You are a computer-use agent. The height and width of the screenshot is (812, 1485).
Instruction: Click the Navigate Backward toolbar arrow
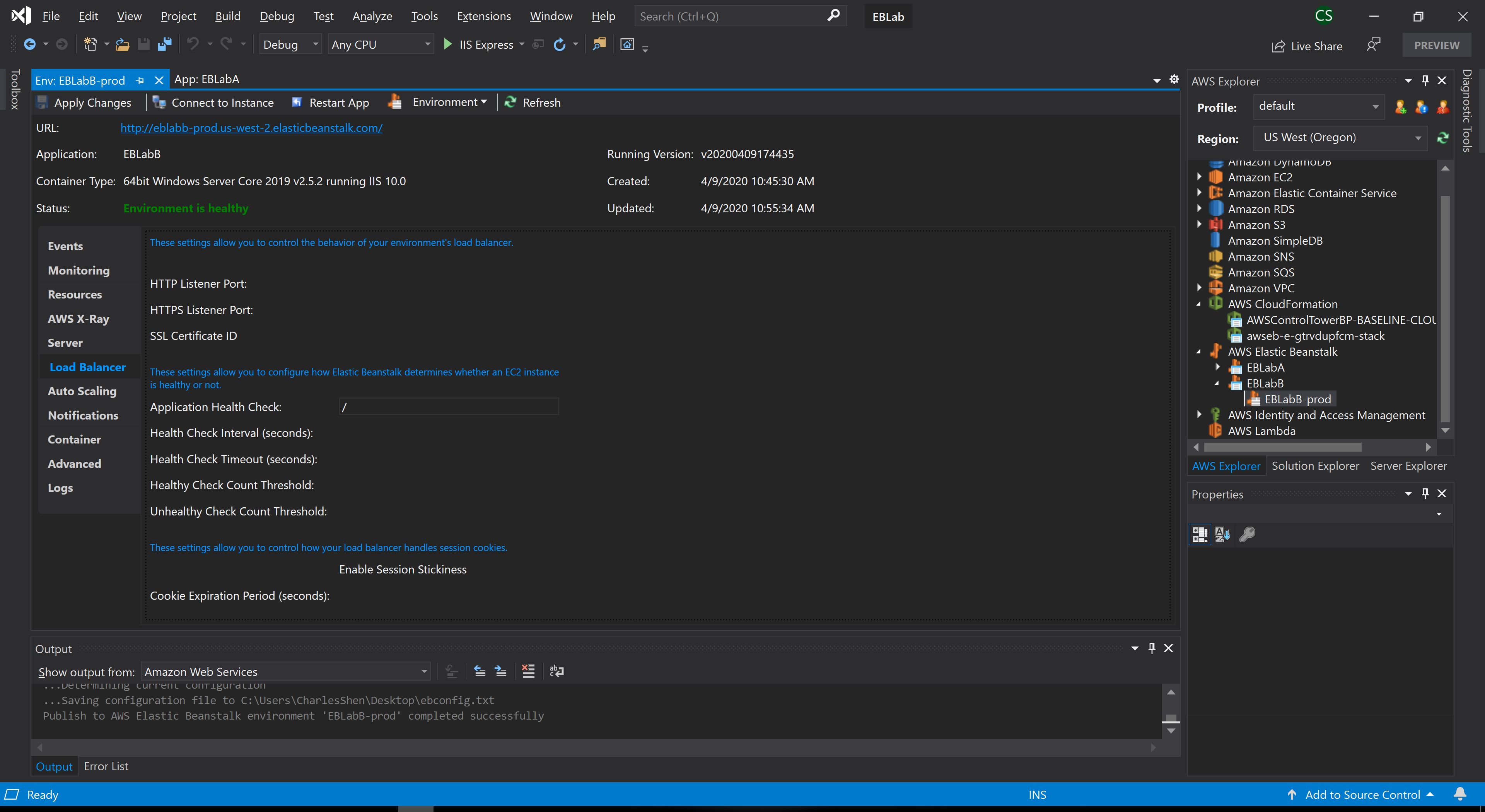30,44
